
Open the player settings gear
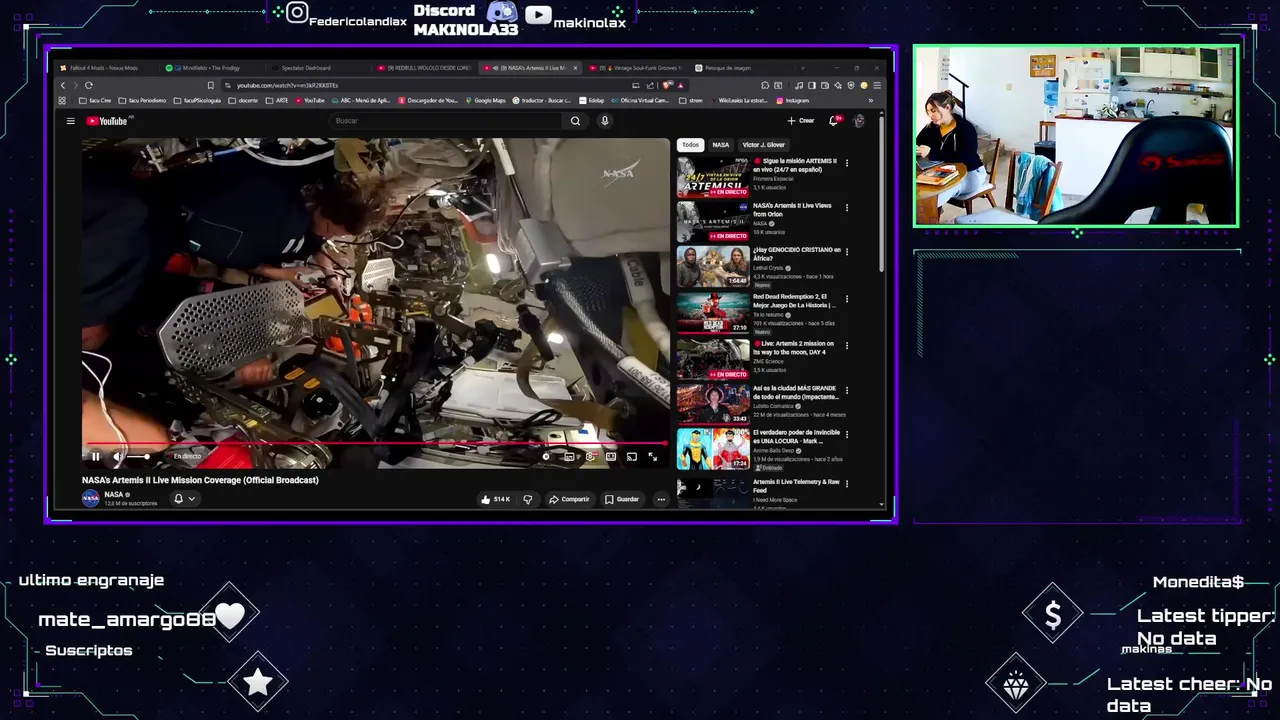point(590,457)
